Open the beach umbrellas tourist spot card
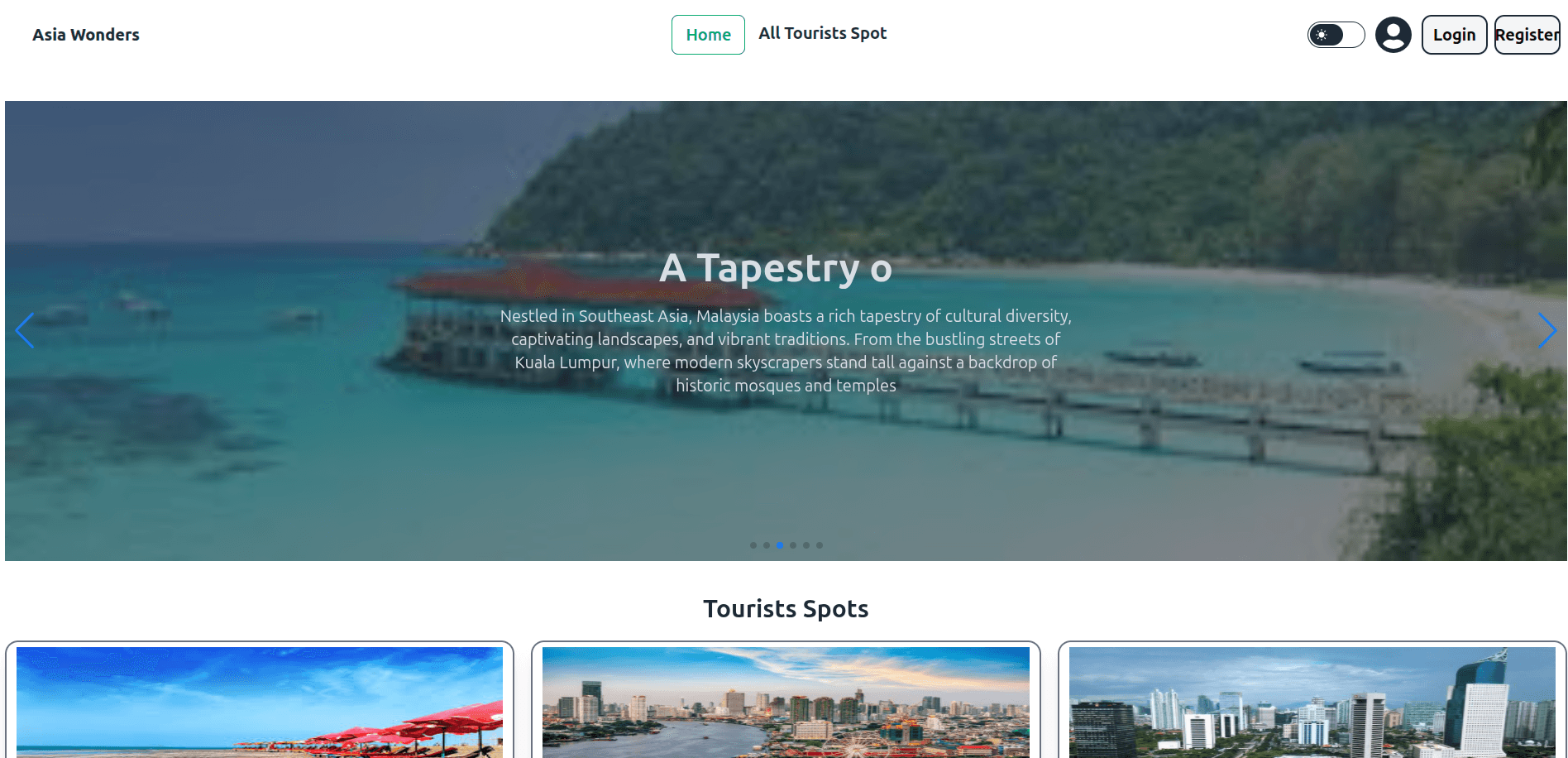Viewport: 1568px width, 758px height. (260, 702)
